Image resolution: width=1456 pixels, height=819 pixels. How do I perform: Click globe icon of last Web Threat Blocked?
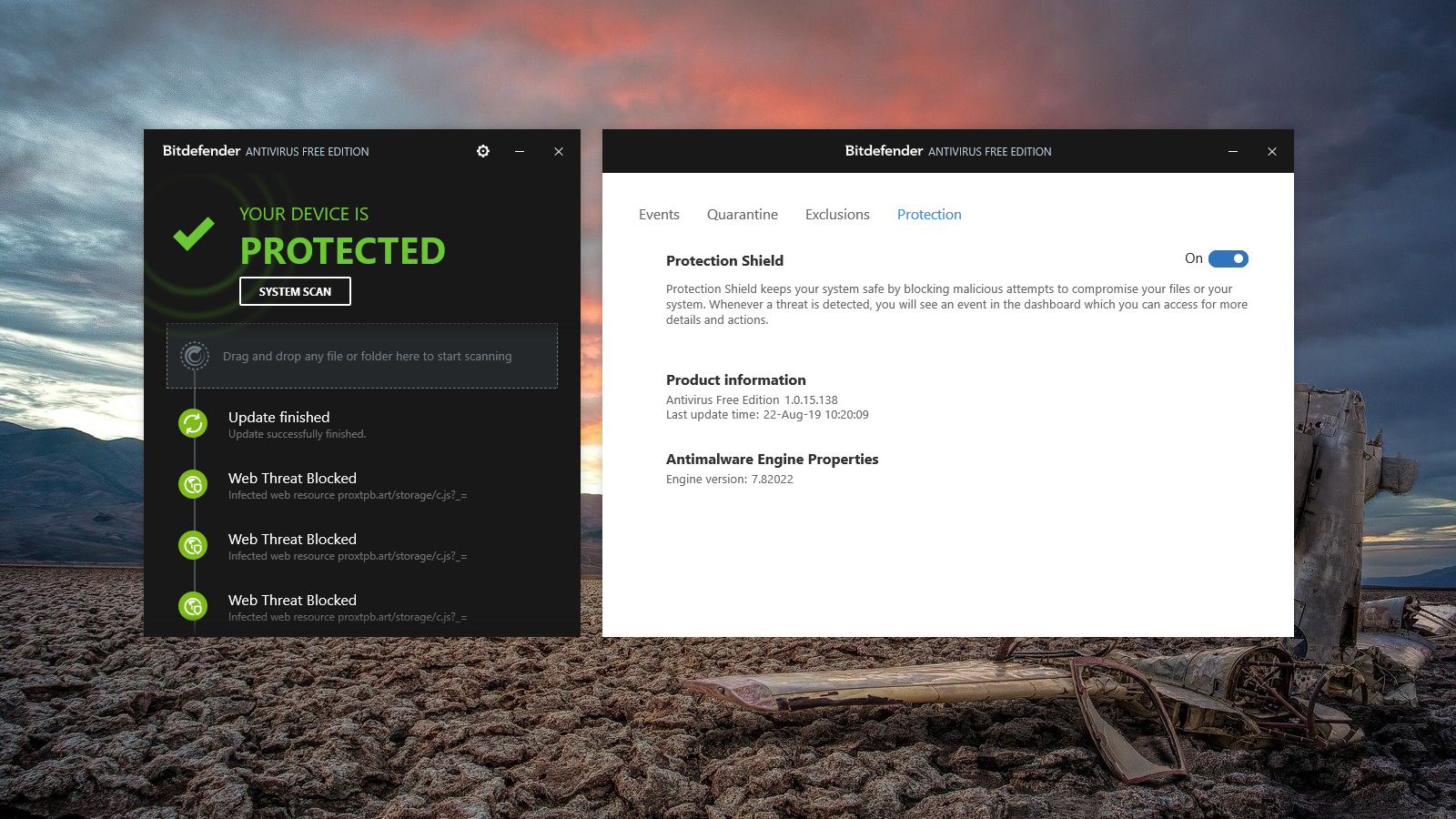click(x=193, y=606)
